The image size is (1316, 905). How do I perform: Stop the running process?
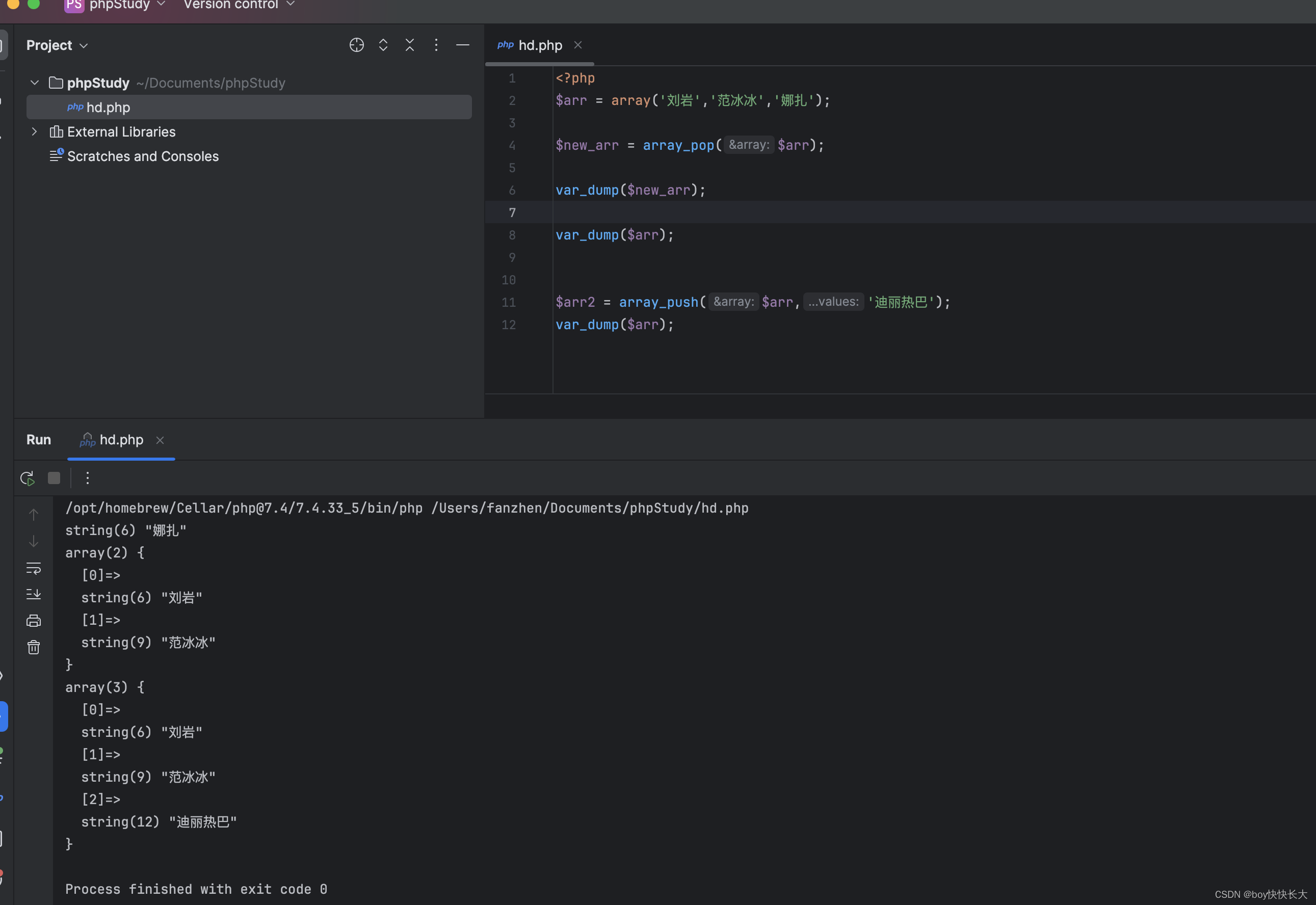tap(54, 478)
